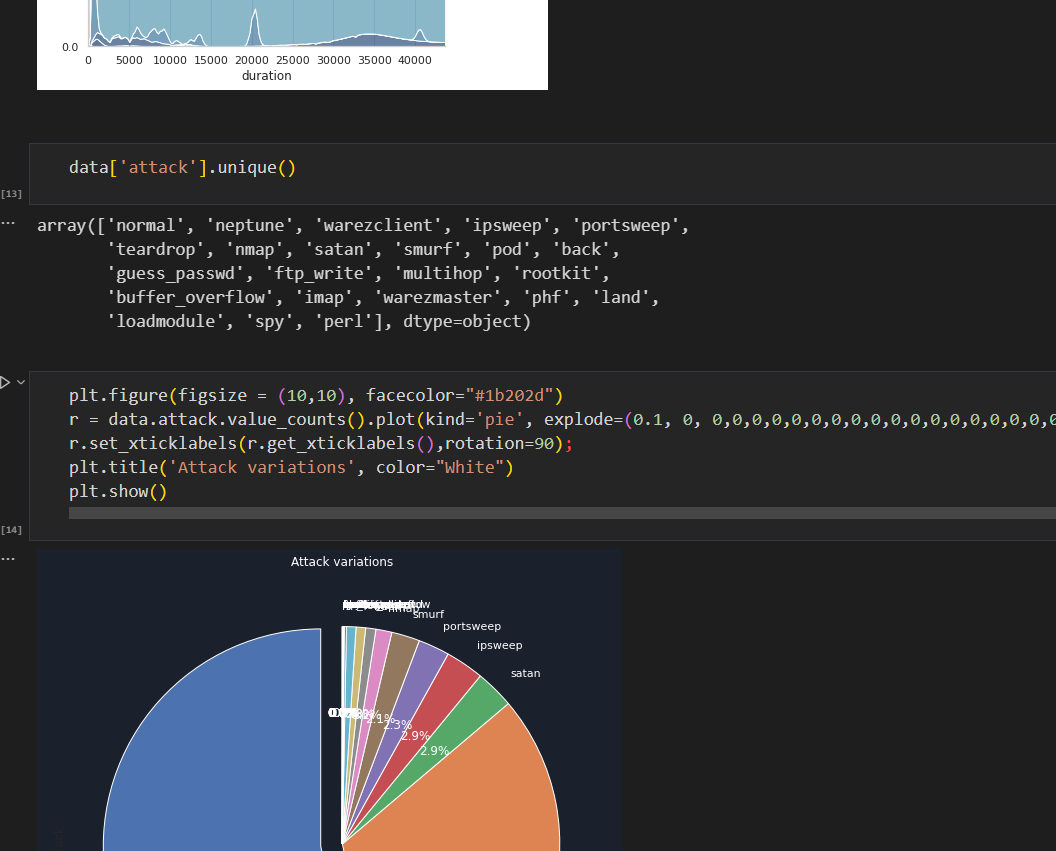The height and width of the screenshot is (851, 1056).
Task: Click 'buffer_overflow' in the array output
Action: (191, 298)
